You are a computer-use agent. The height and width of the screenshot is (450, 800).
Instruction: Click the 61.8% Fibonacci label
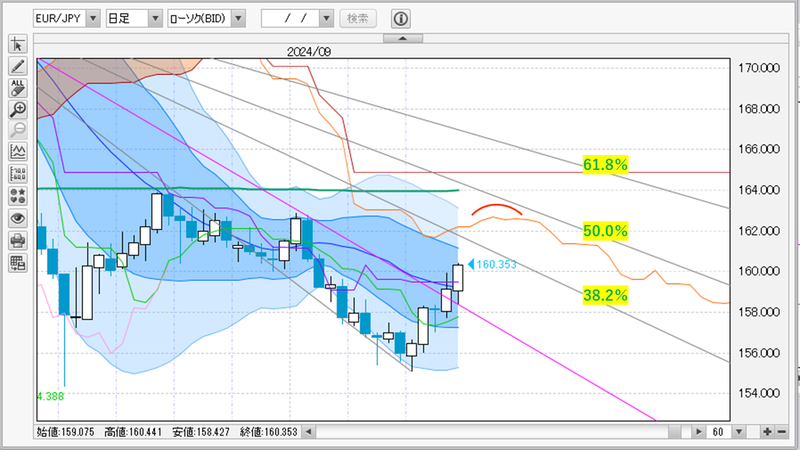605,165
